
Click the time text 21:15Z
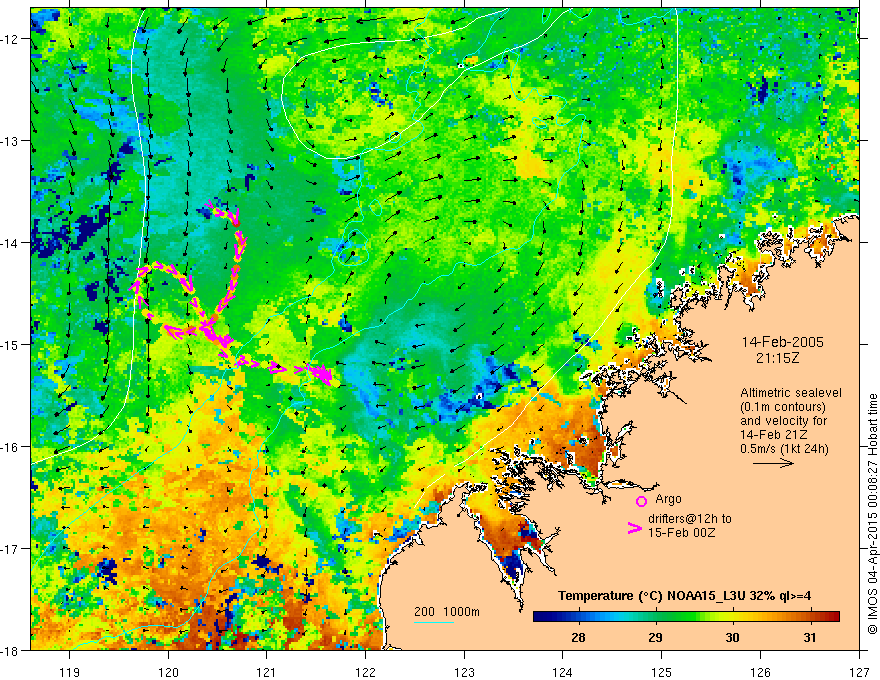(777, 358)
